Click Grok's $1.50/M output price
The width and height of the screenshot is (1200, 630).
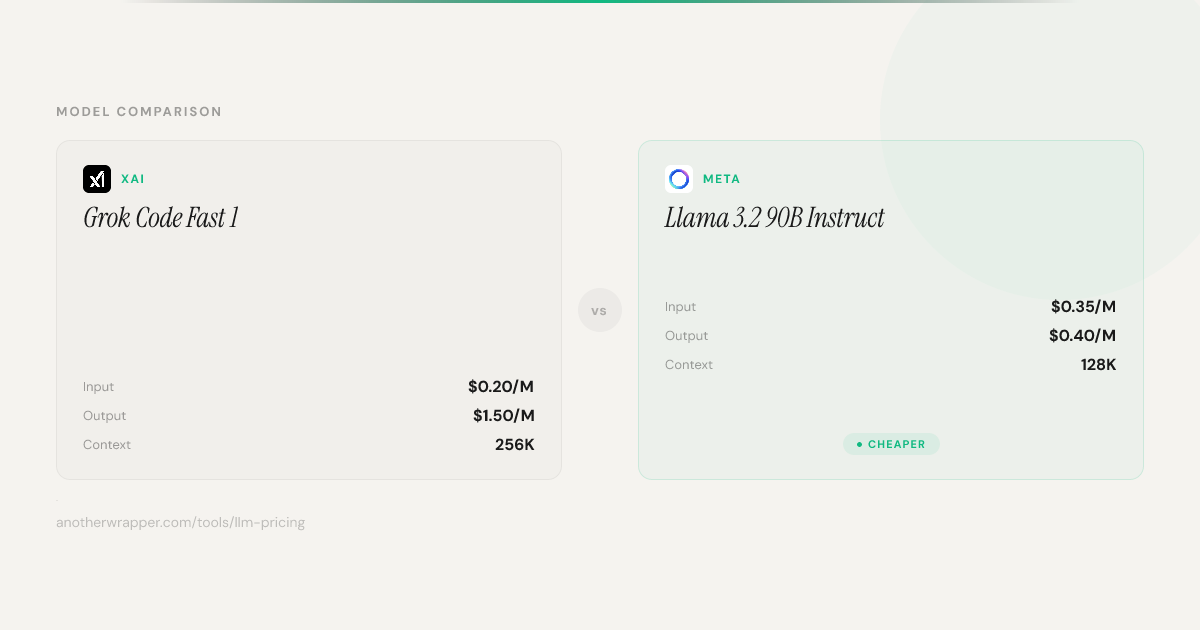point(503,416)
